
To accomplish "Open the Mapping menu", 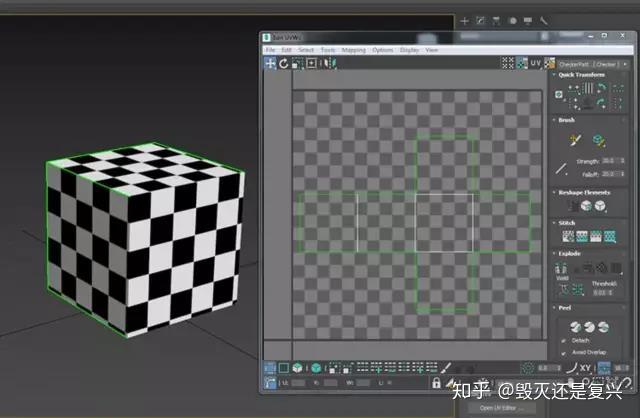I will point(353,50).
